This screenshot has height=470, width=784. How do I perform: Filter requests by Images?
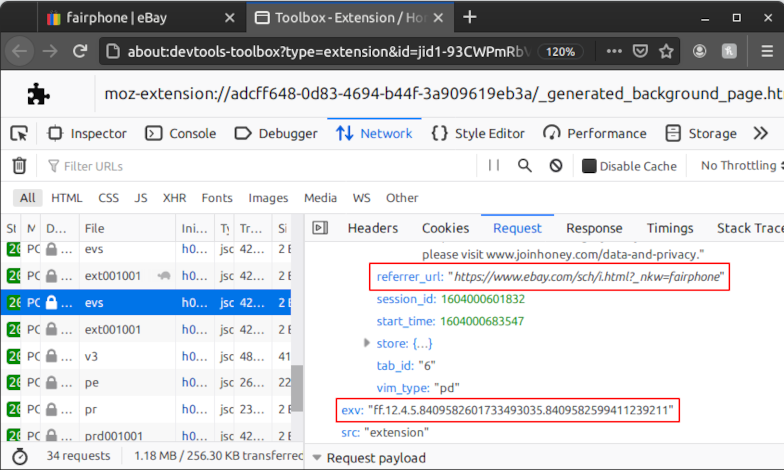pos(268,198)
